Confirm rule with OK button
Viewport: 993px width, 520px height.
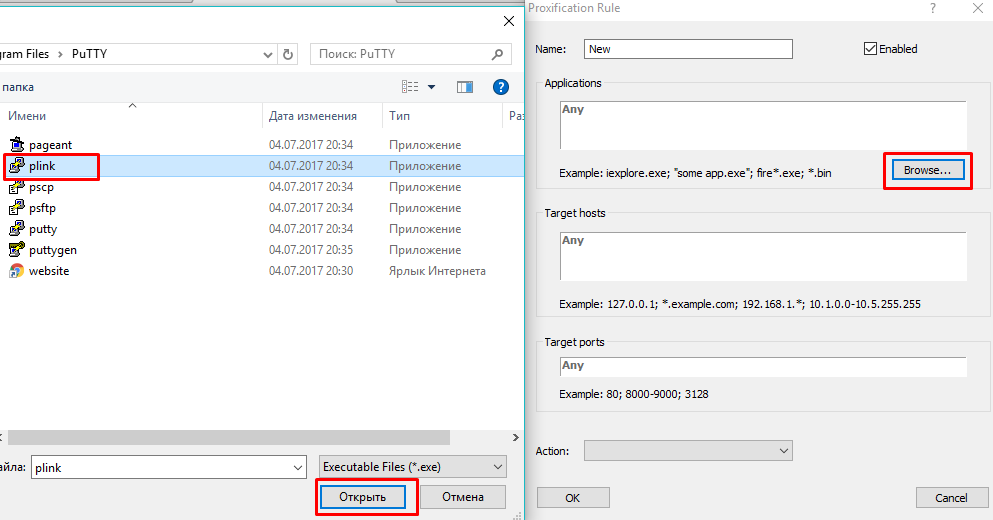[x=573, y=498]
